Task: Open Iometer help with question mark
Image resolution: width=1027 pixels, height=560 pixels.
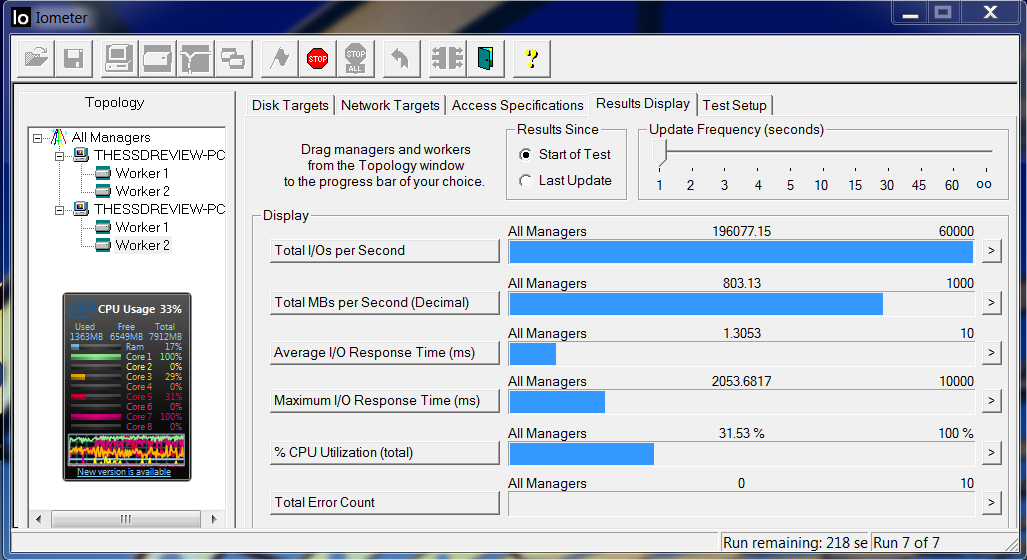Action: pos(532,59)
